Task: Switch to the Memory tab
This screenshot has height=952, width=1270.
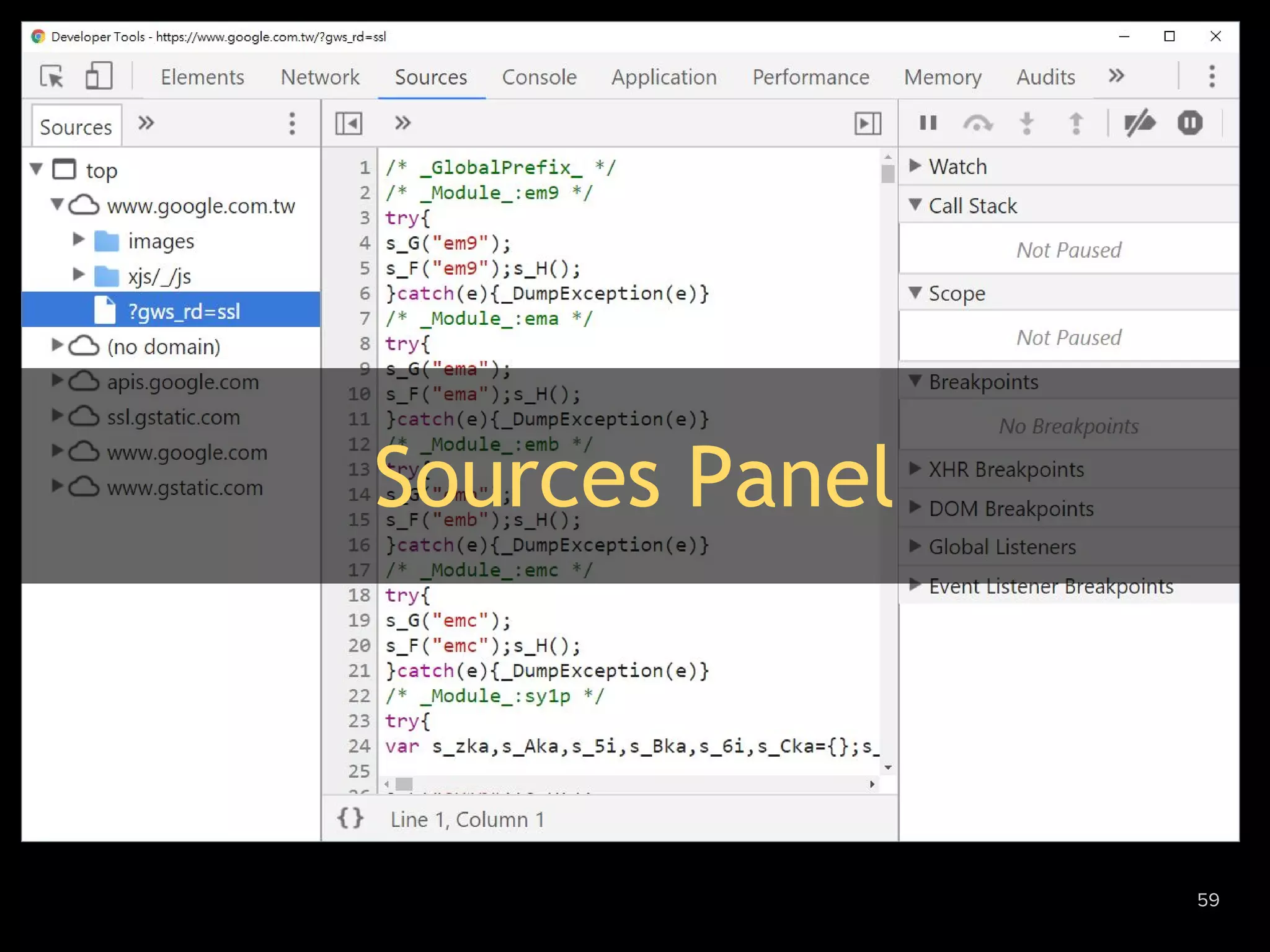Action: click(943, 77)
